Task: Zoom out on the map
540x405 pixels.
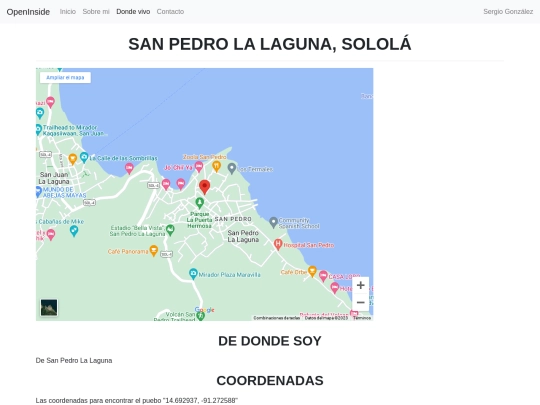Action: [361, 302]
